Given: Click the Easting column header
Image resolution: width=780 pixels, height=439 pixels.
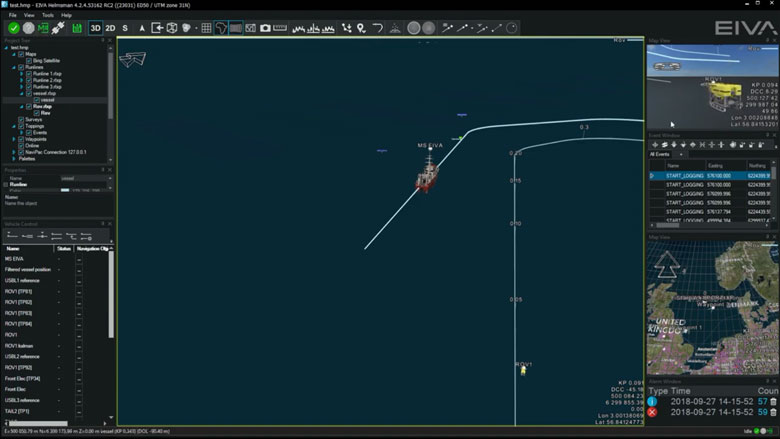Looking at the screenshot, I should click(x=725, y=166).
